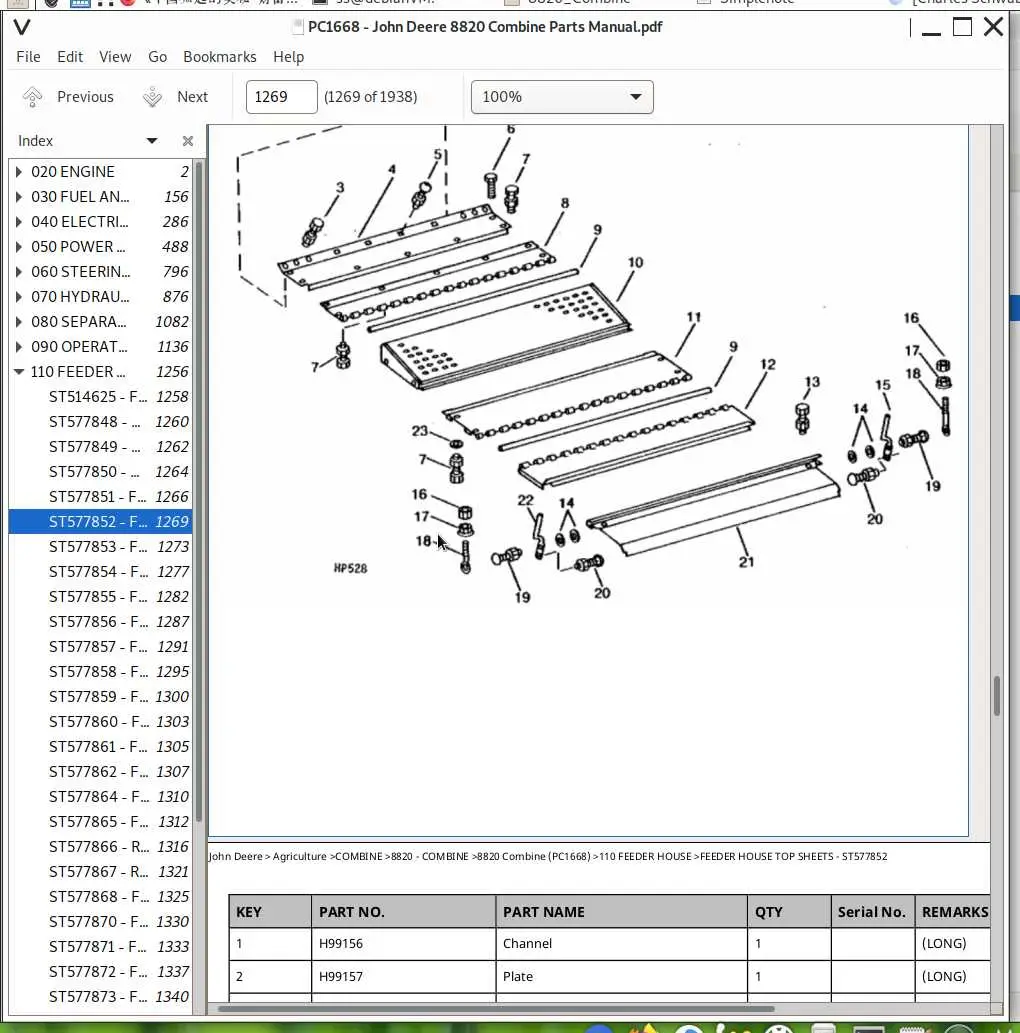Expand the 050 POWER section
The image size is (1020, 1033).
(18, 247)
